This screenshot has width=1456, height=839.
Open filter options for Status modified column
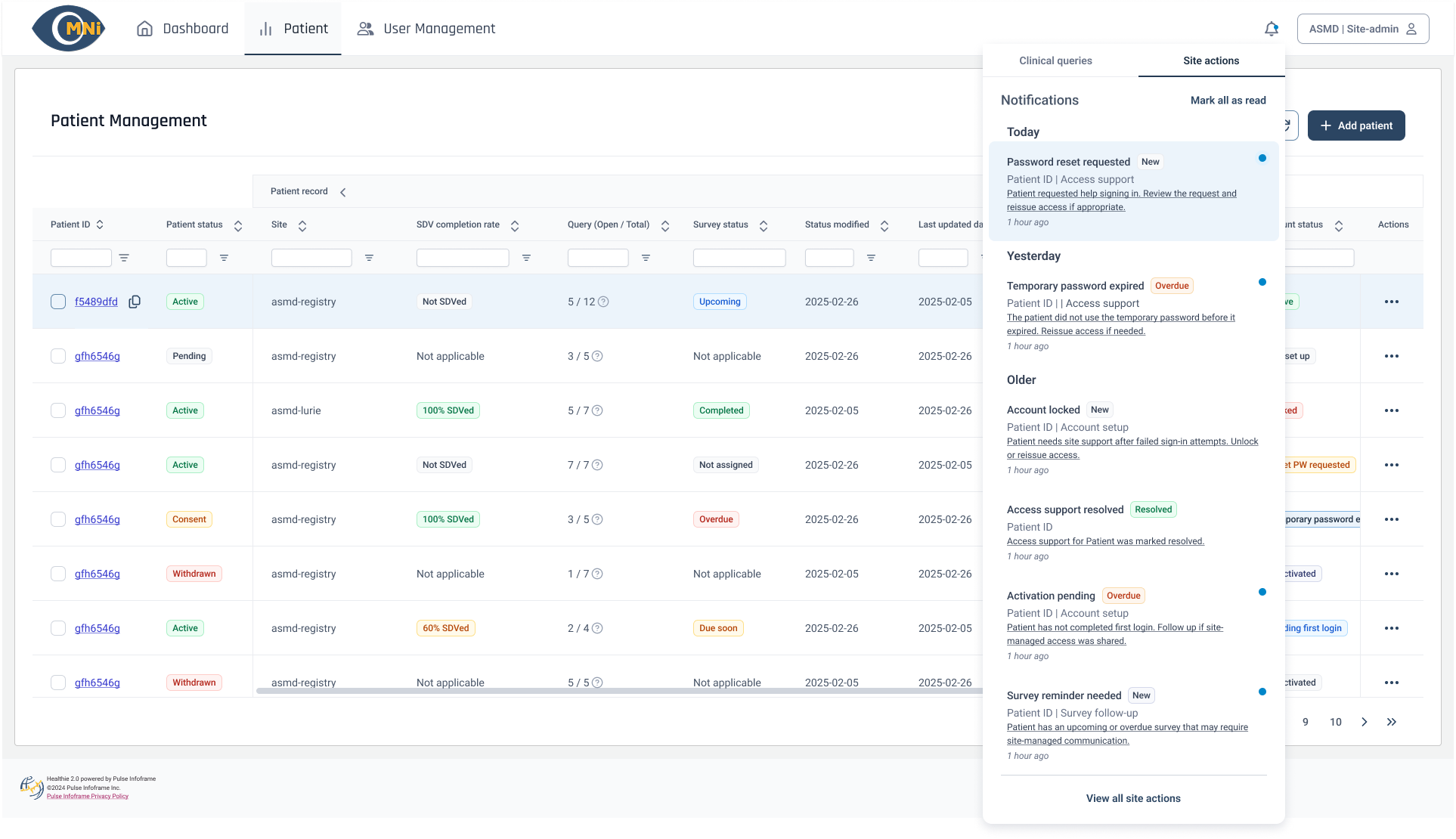871,258
